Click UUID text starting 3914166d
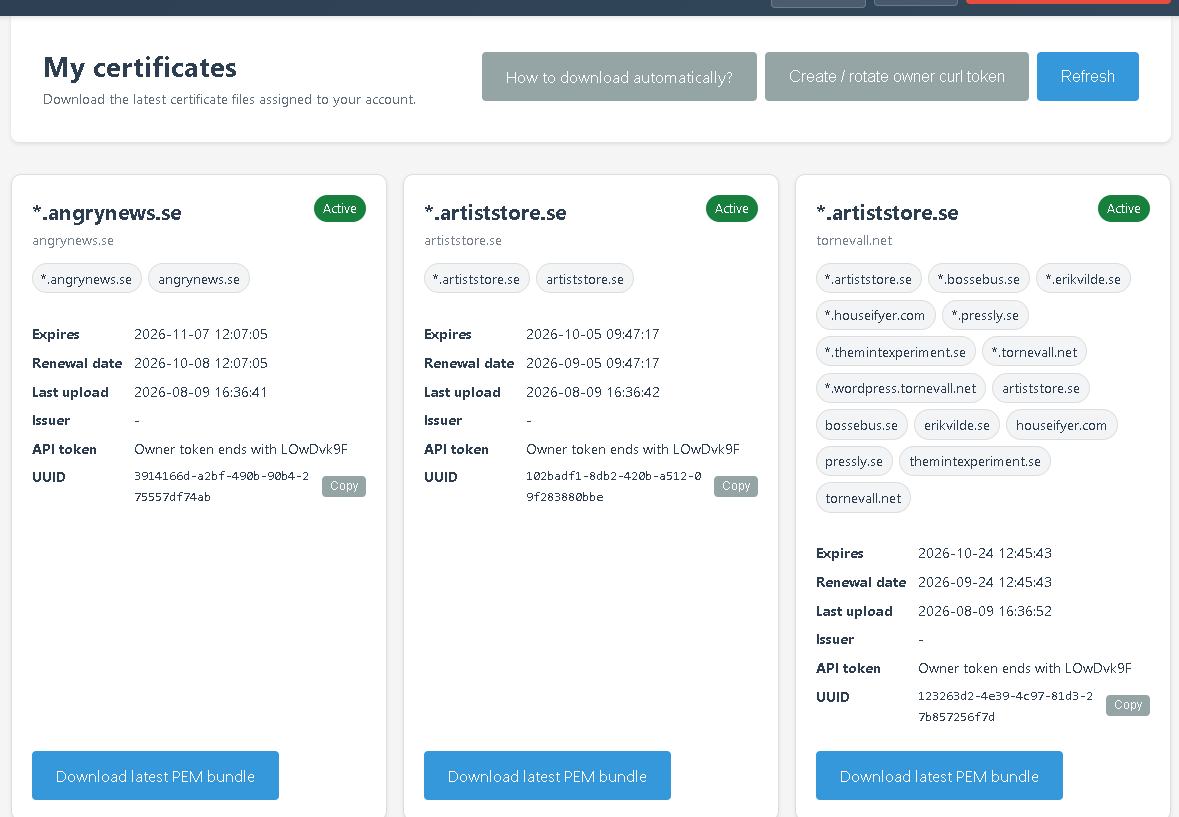This screenshot has width=1179, height=817. click(221, 486)
